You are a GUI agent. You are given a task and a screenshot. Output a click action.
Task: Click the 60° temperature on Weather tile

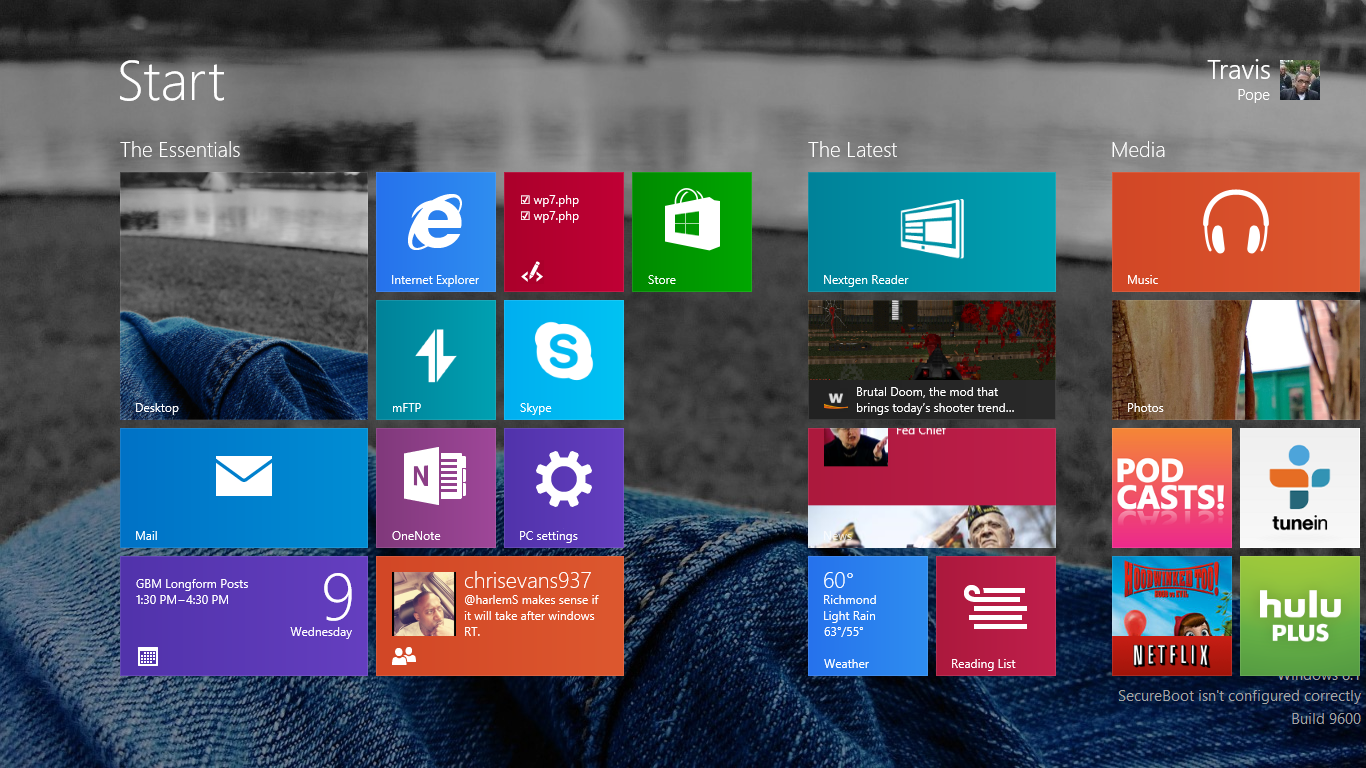(839, 581)
